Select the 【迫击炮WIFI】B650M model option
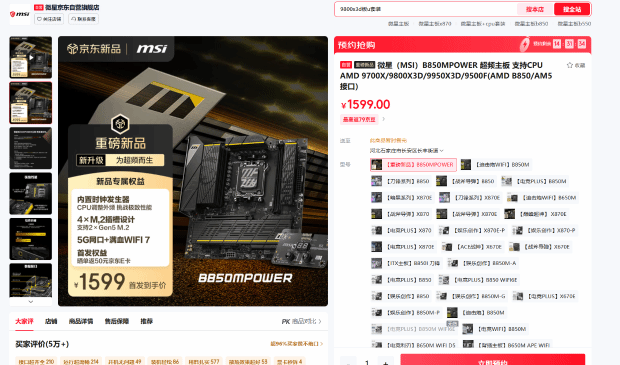Image resolution: width=620 pixels, height=365 pixels. [x=542, y=197]
